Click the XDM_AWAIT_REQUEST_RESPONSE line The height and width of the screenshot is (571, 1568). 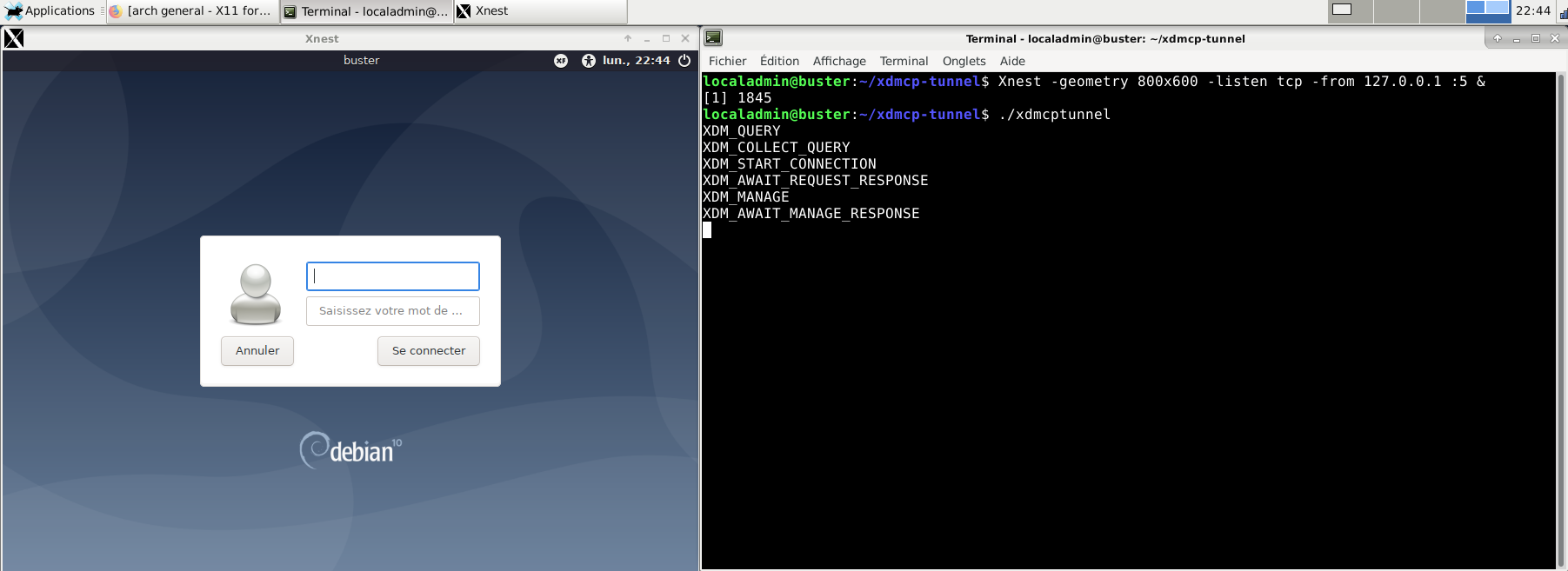tap(816, 181)
